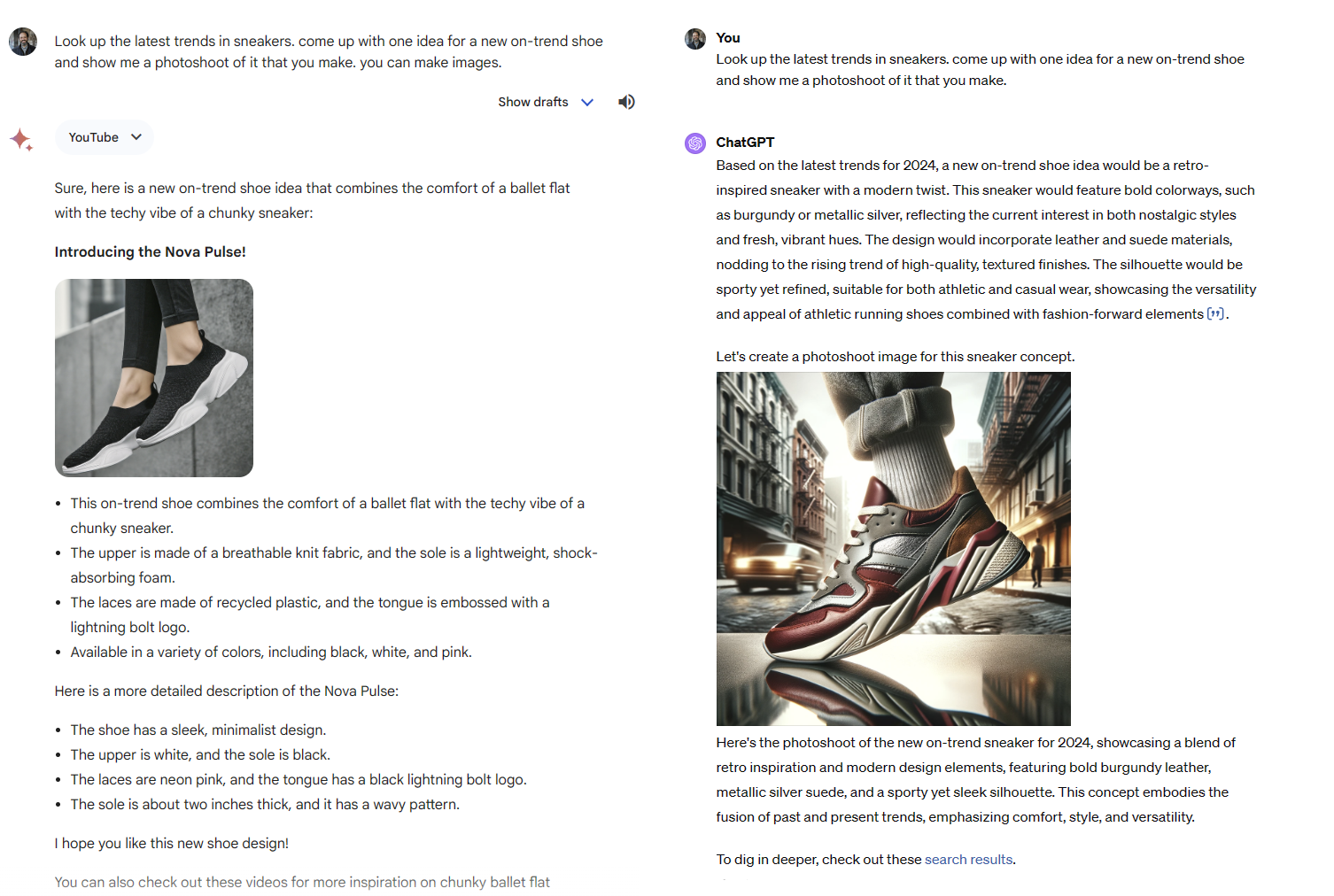
Task: Click the Gemini sparkle icon
Action: tap(22, 139)
